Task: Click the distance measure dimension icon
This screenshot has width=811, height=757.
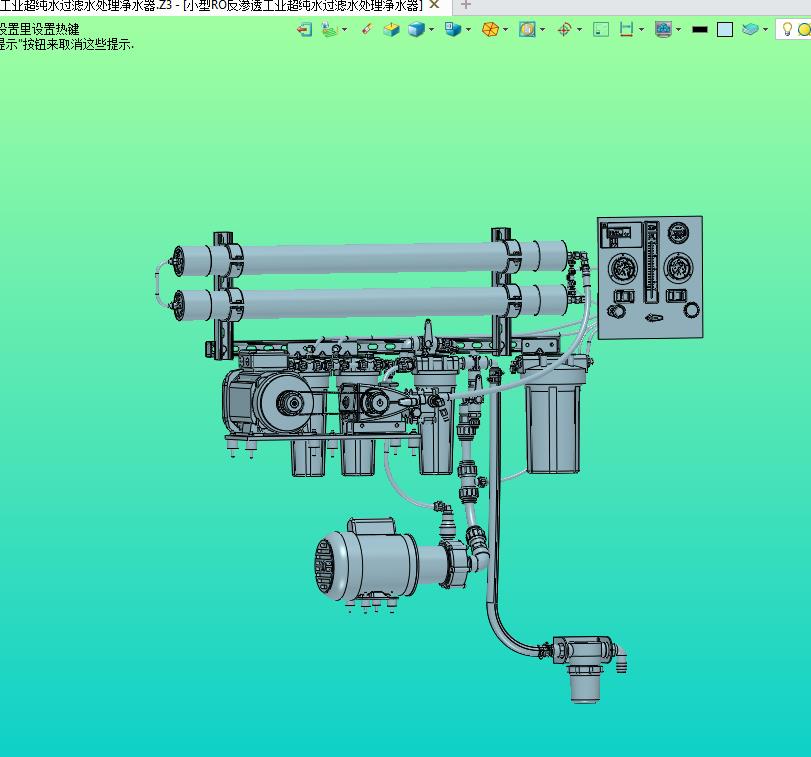Action: click(x=626, y=29)
